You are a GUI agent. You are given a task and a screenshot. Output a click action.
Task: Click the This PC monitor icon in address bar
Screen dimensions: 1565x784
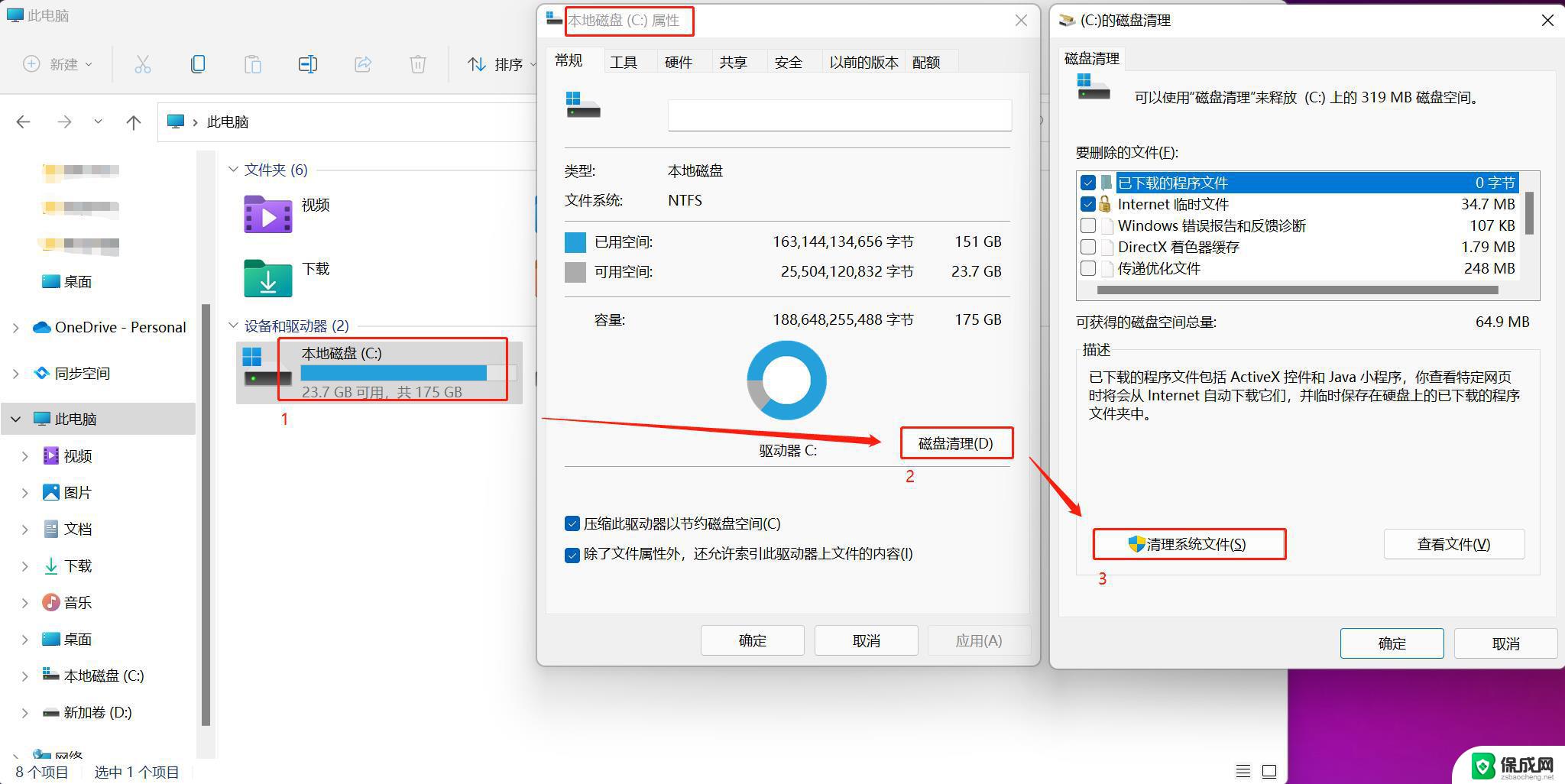[x=176, y=121]
